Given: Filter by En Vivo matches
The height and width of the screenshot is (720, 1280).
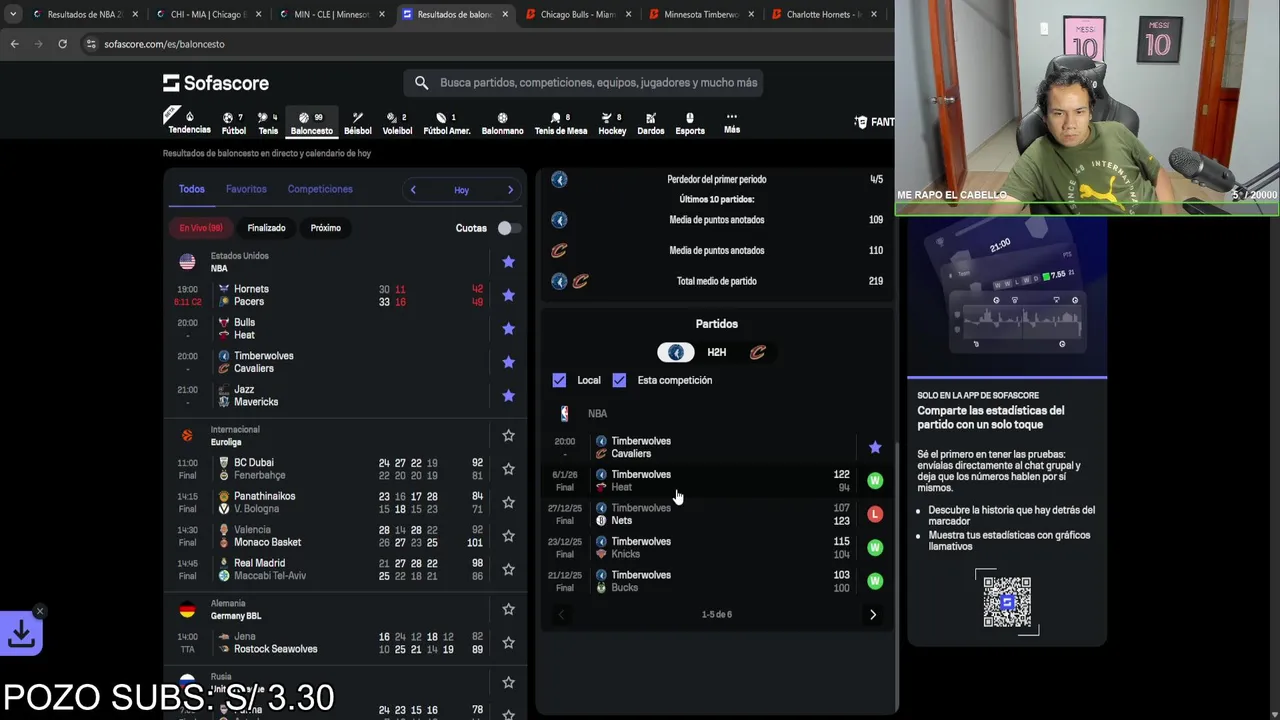Looking at the screenshot, I should [201, 228].
